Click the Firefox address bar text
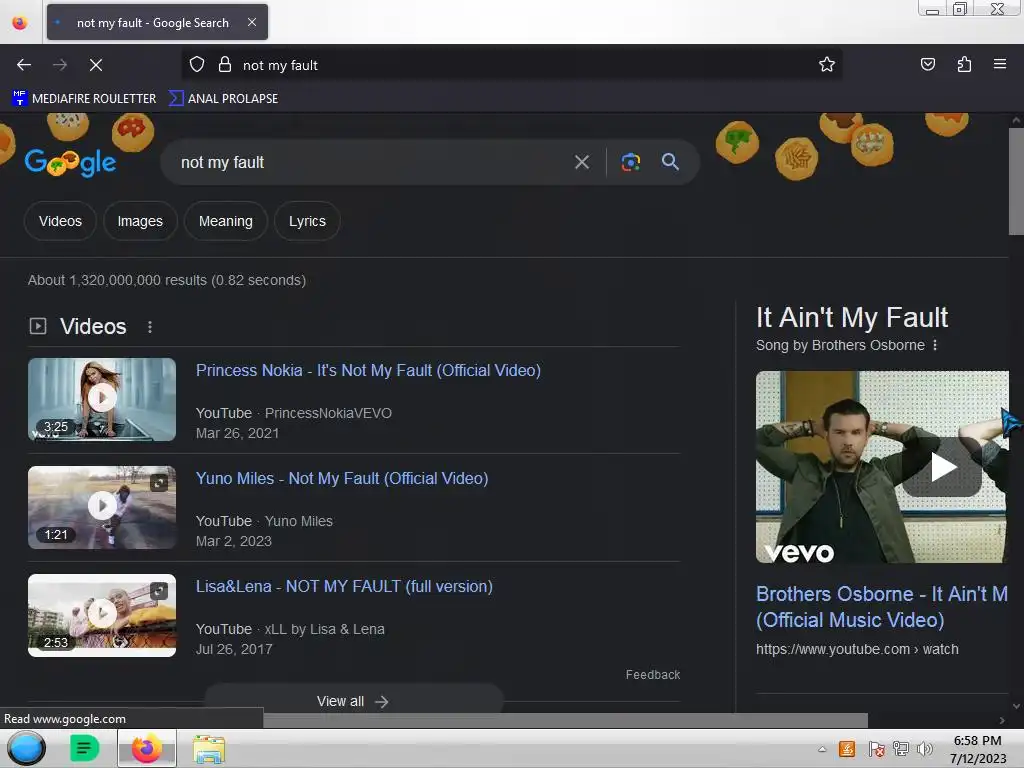 [x=280, y=65]
